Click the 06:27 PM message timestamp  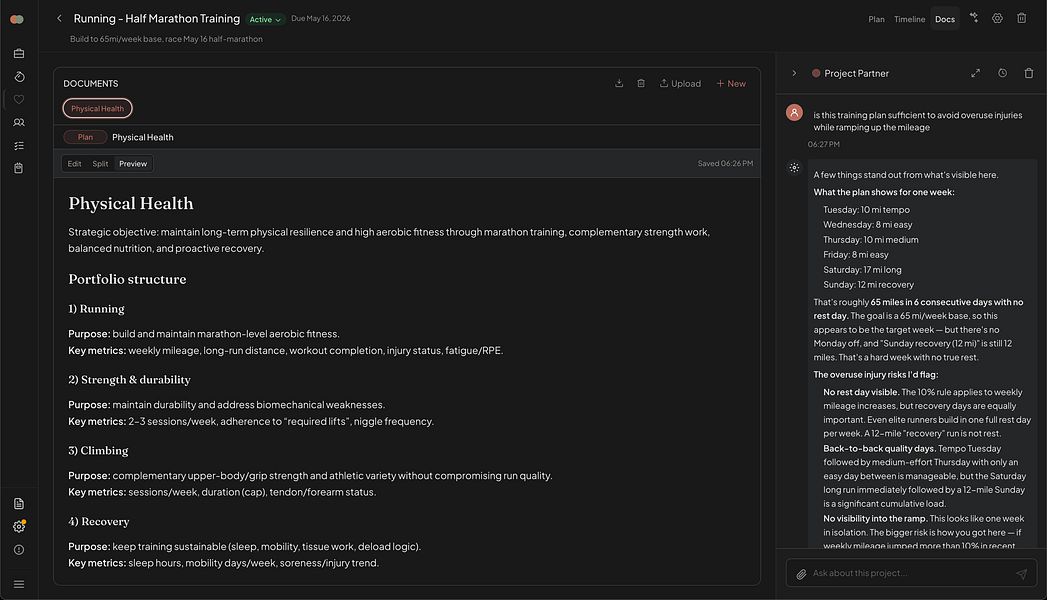823,144
